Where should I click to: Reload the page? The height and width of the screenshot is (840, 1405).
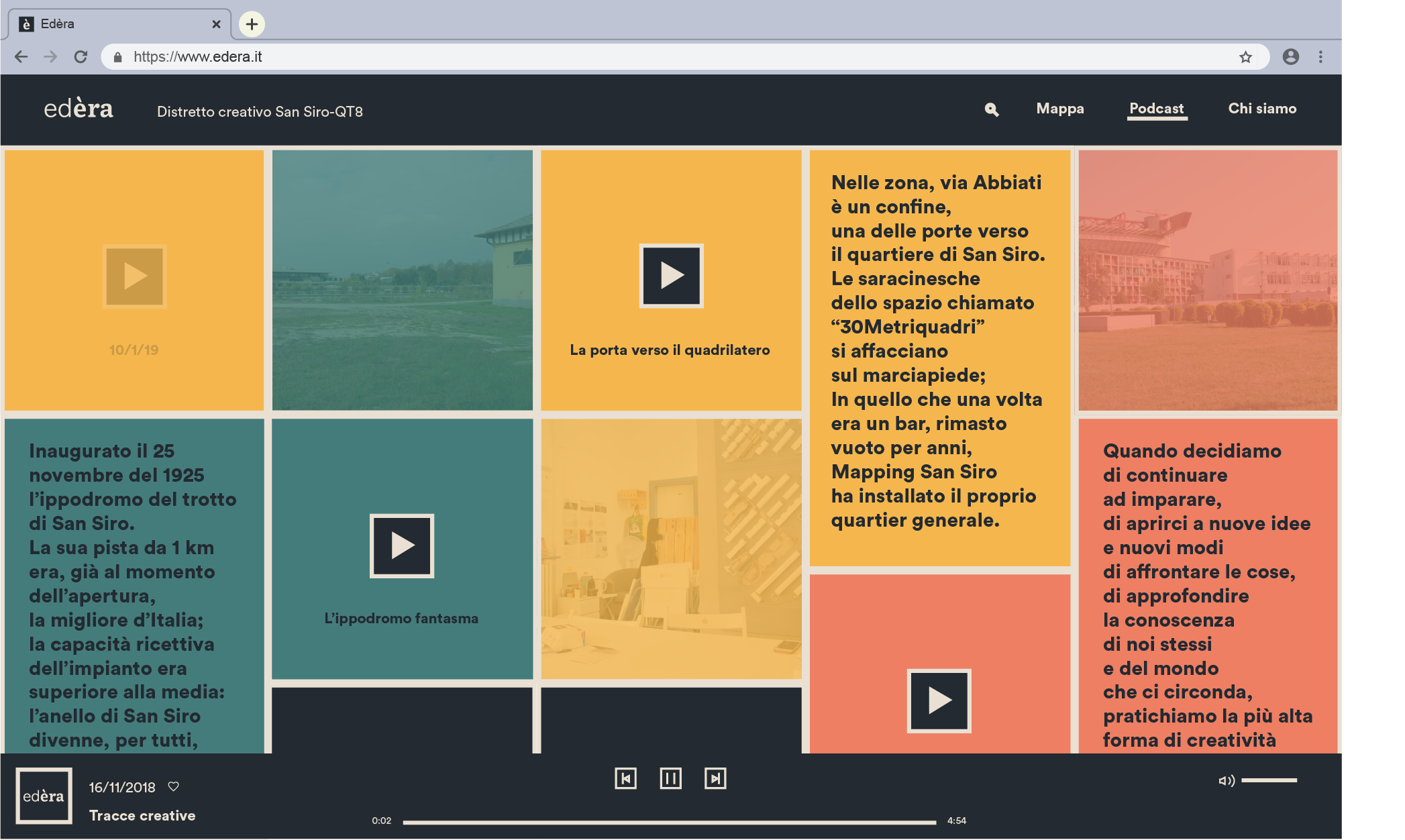coord(81,57)
